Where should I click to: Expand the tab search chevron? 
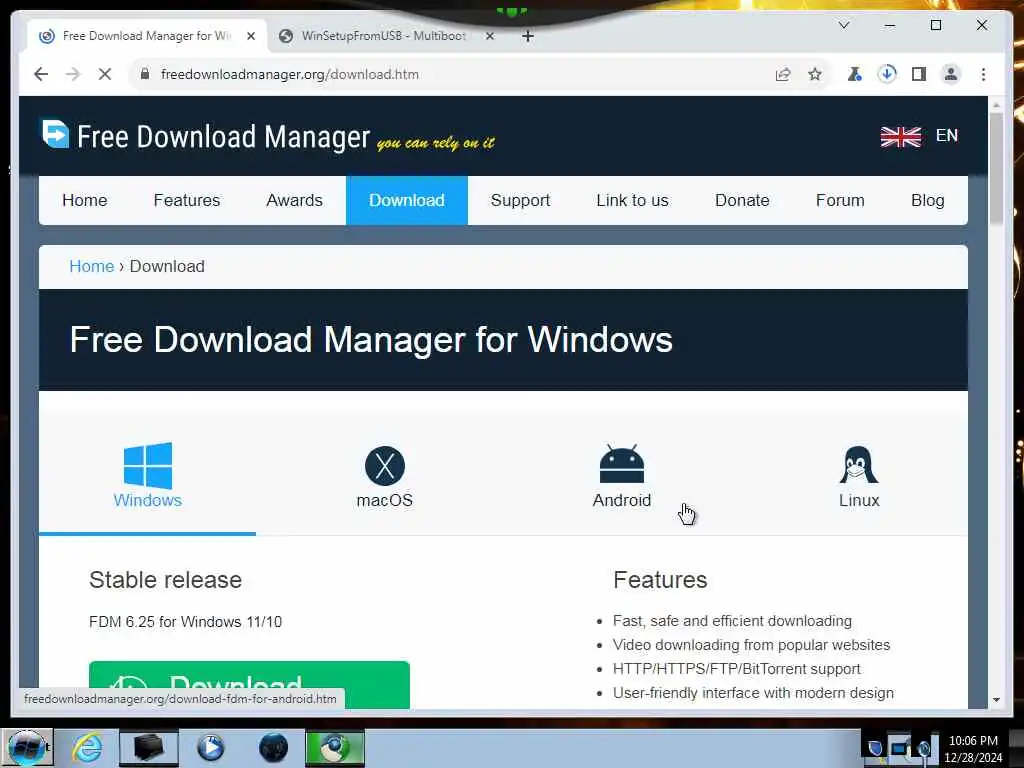point(844,25)
